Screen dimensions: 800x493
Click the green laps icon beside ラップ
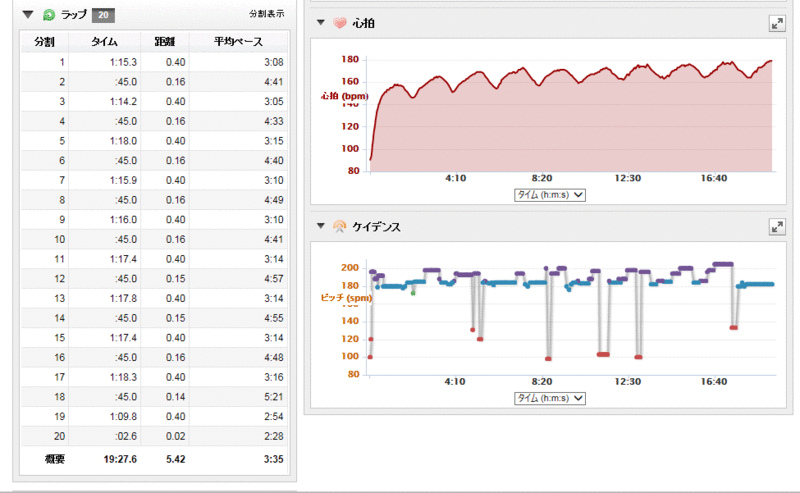[x=49, y=15]
